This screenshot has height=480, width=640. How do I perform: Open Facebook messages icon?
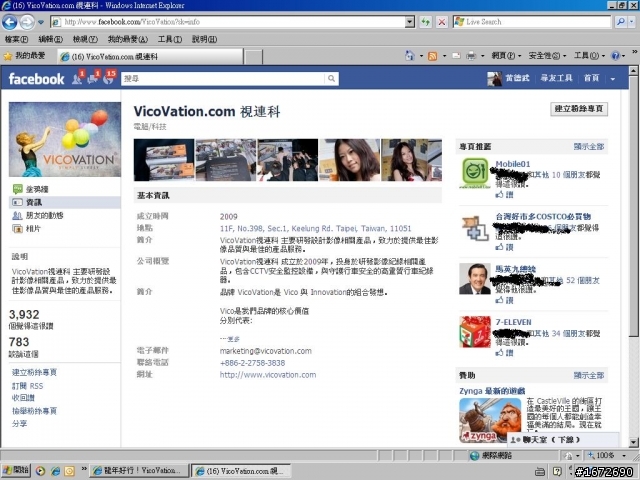click(x=93, y=78)
